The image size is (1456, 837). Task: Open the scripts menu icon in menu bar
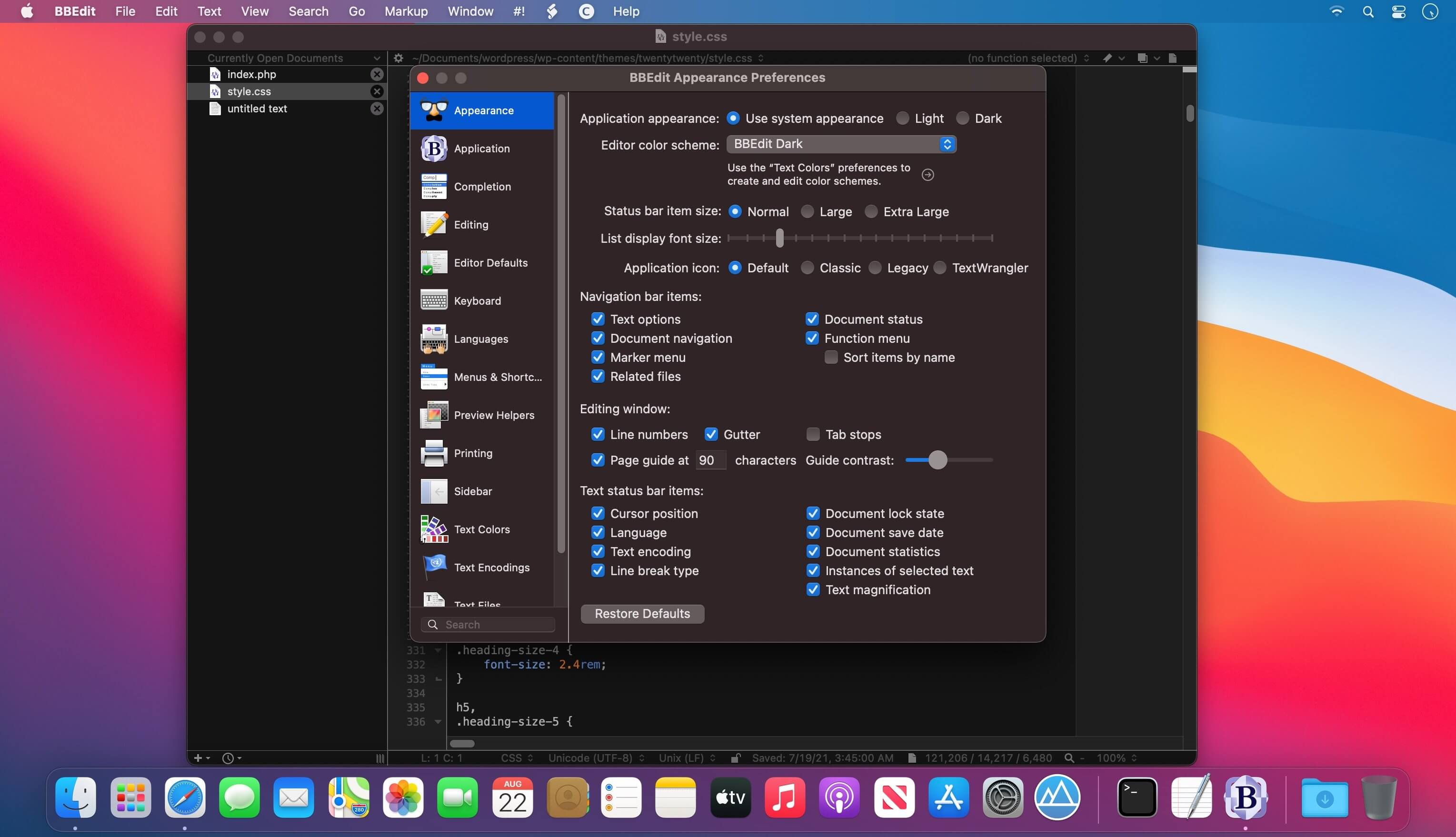click(x=552, y=11)
